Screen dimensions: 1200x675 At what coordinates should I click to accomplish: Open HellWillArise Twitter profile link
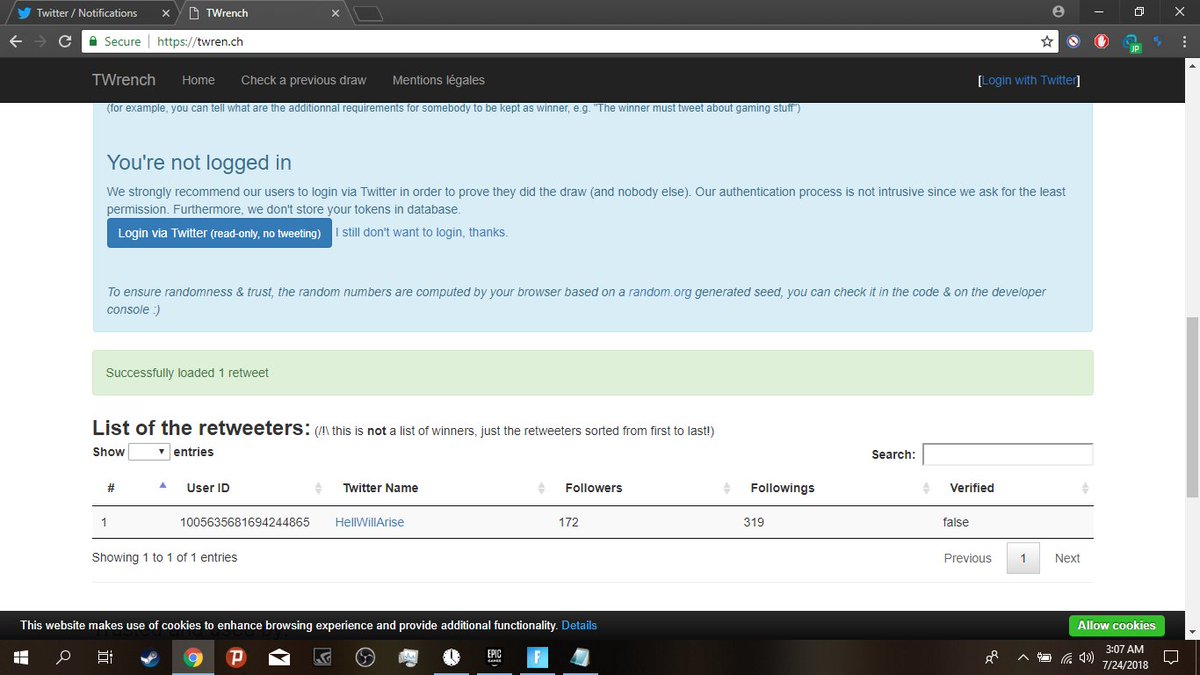coord(369,522)
